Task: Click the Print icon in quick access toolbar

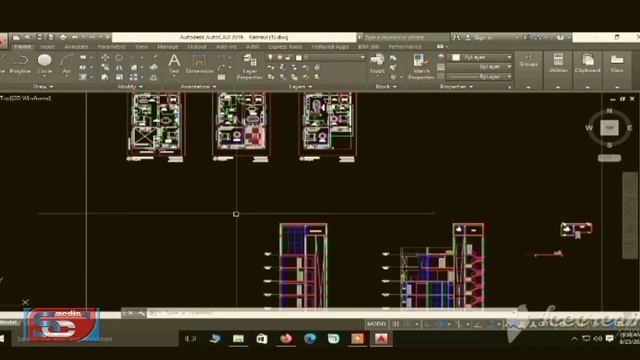Action: click(x=63, y=37)
